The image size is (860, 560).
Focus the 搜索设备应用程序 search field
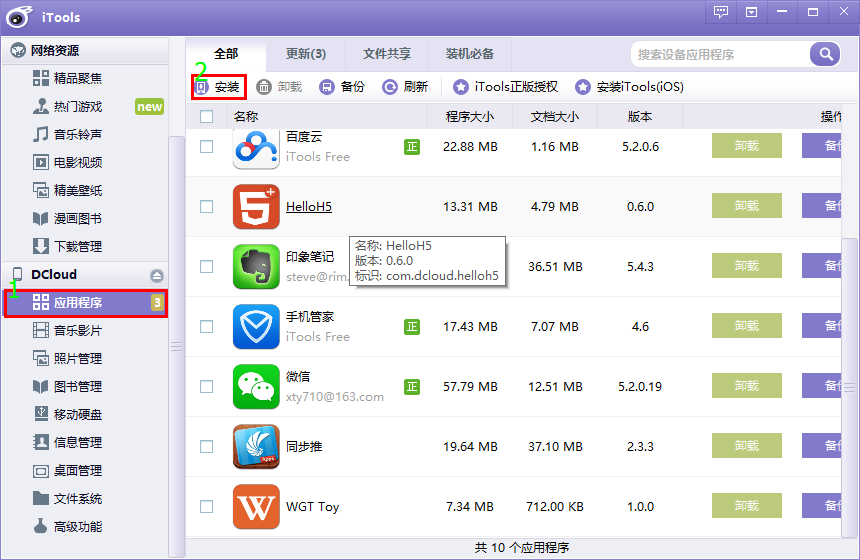point(720,54)
